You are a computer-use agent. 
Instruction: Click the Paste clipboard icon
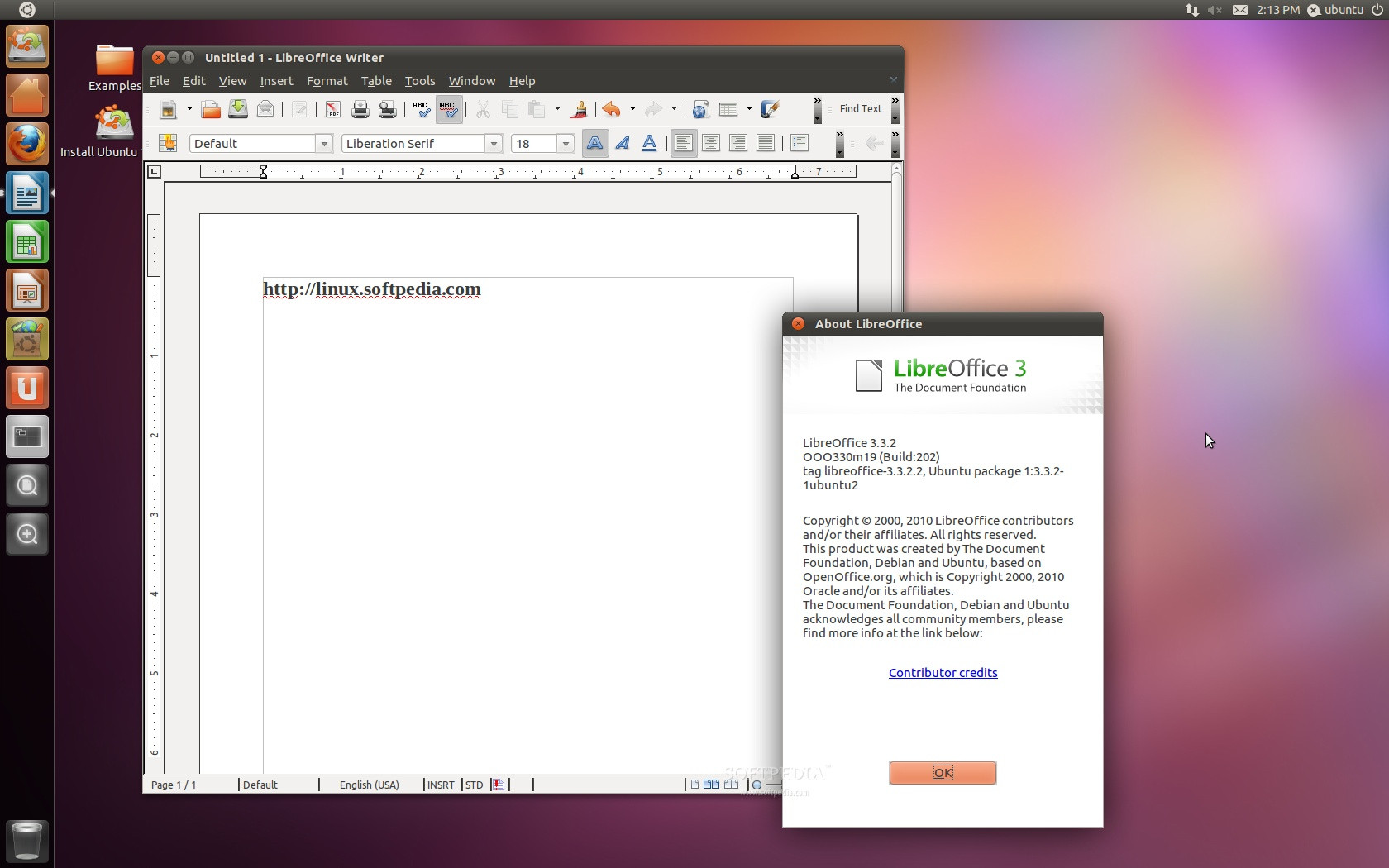pos(537,109)
